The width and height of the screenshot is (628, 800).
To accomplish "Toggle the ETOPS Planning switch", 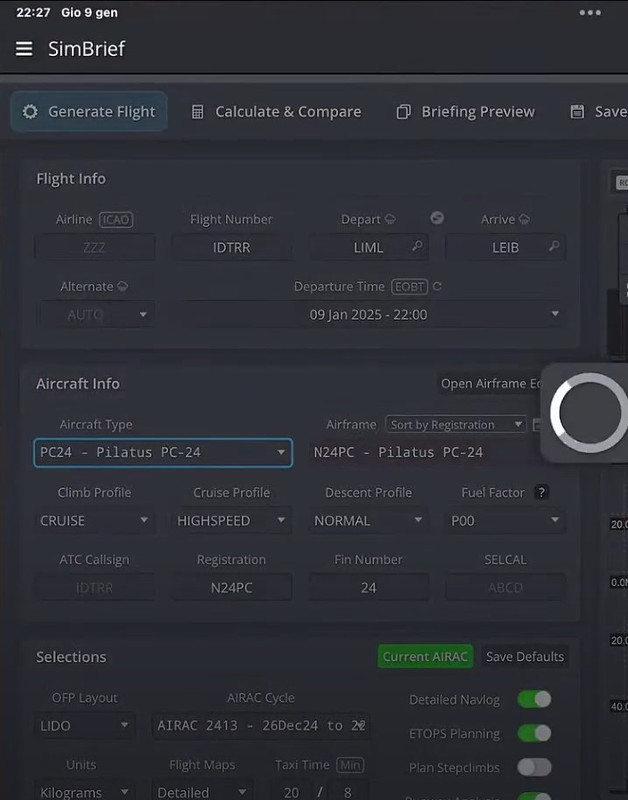I will tap(534, 733).
